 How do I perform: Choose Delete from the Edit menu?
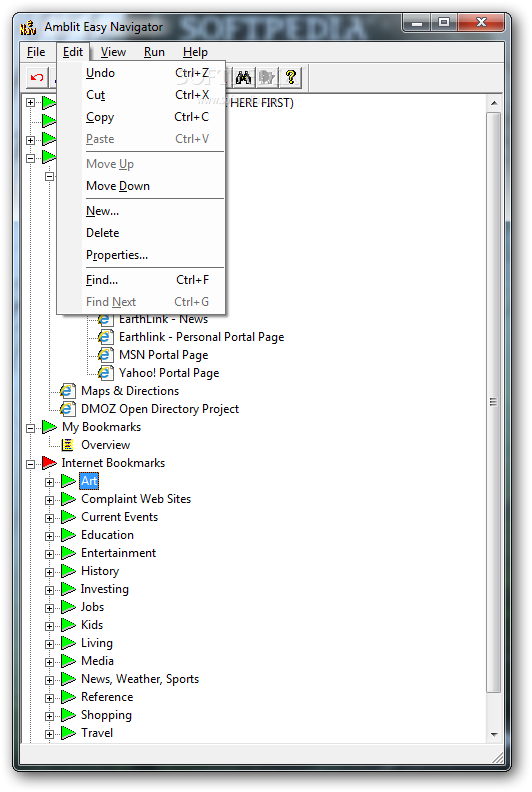141,233
